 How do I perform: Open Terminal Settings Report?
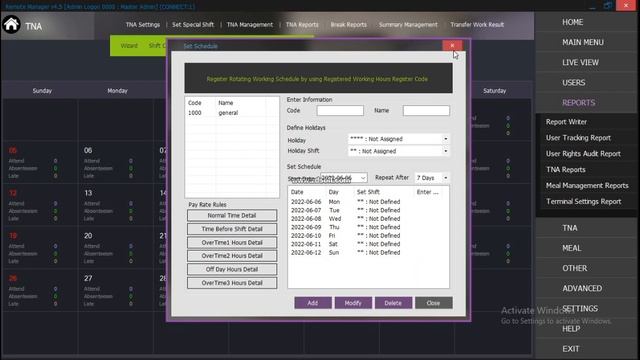[x=584, y=201]
